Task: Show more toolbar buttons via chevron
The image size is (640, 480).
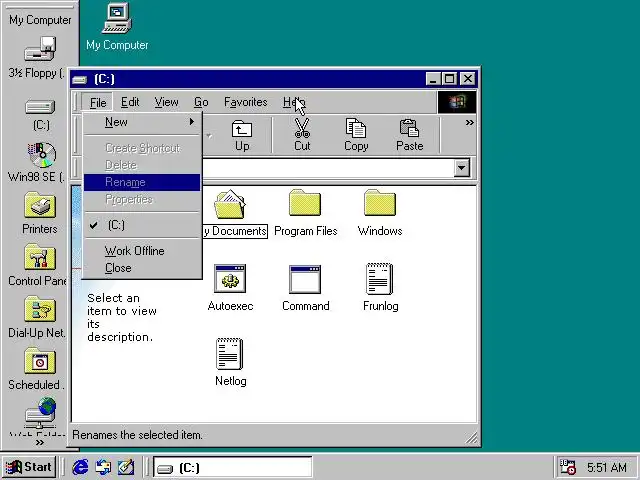Action: pos(469,122)
